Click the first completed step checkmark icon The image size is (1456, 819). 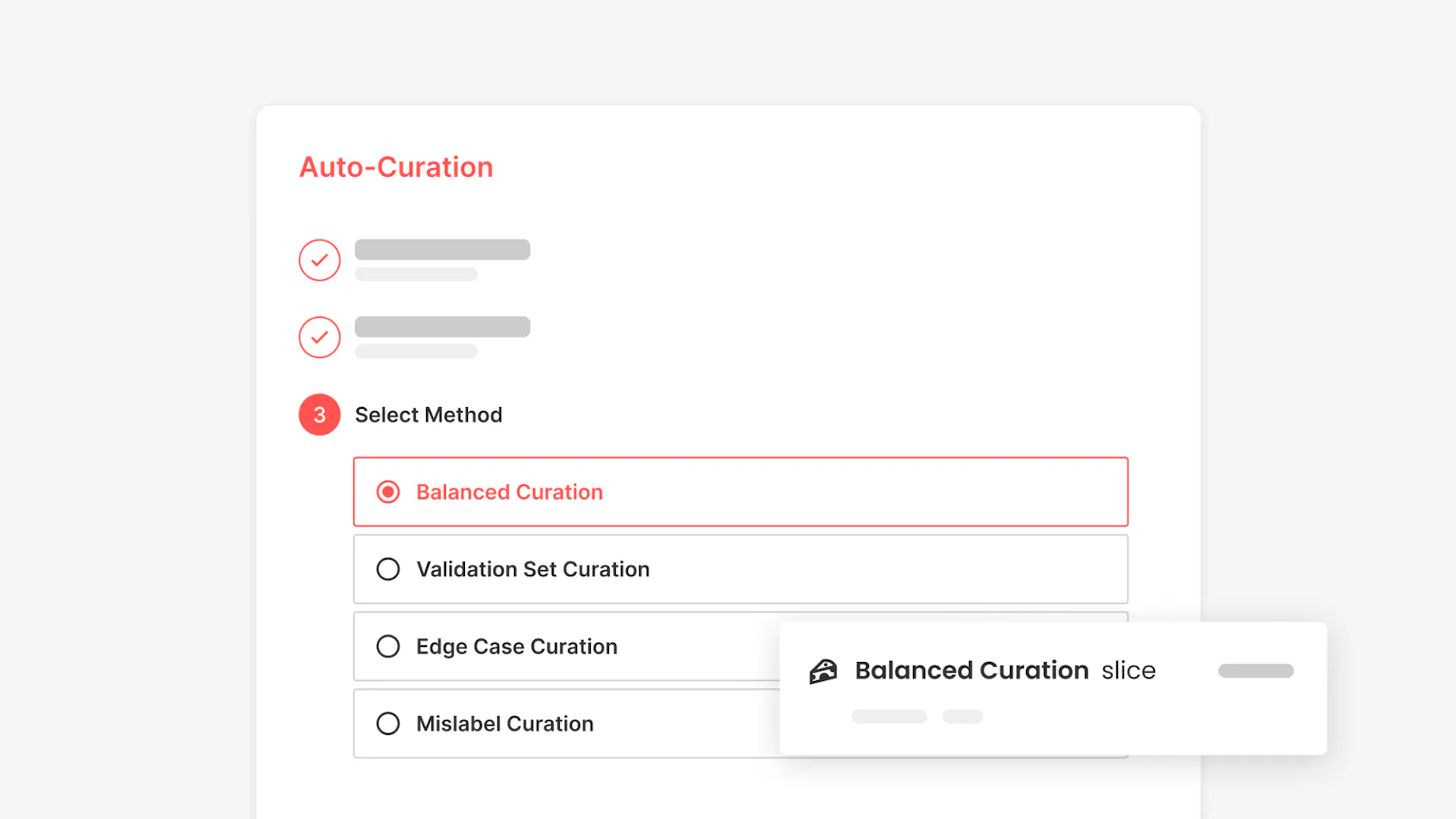(319, 260)
